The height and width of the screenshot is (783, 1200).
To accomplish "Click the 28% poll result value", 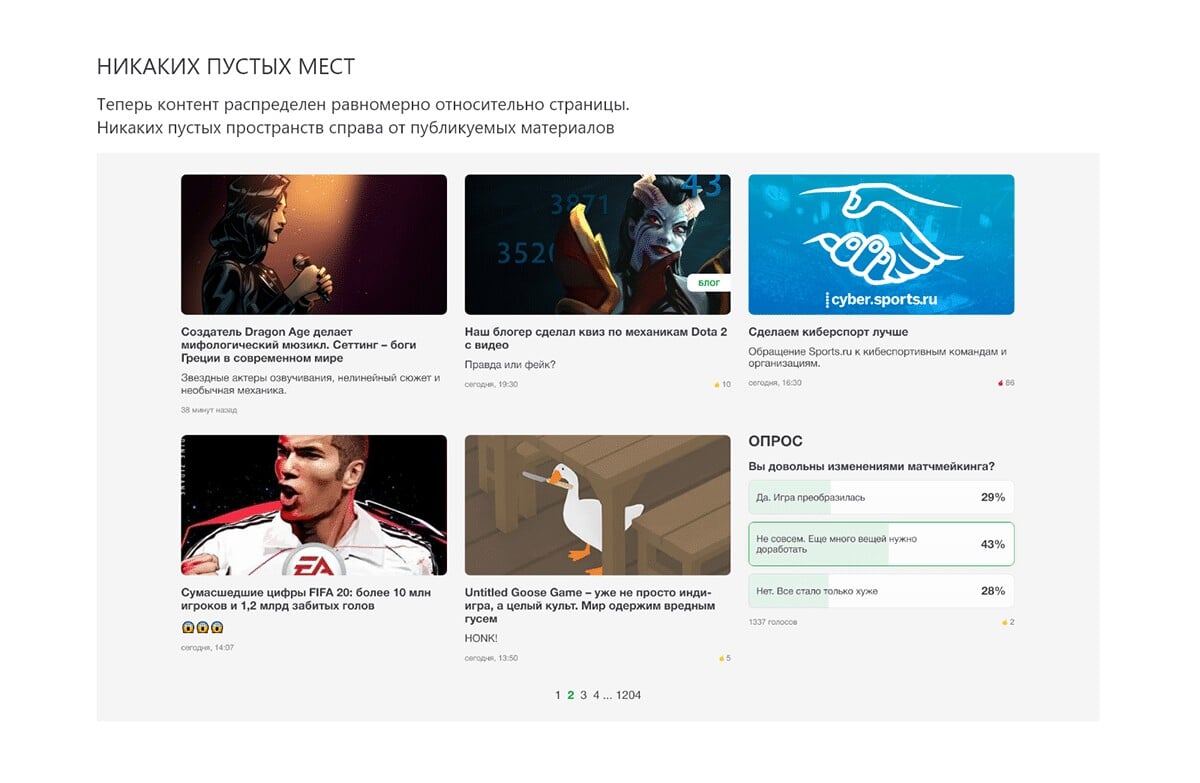I will pyautogui.click(x=992, y=591).
